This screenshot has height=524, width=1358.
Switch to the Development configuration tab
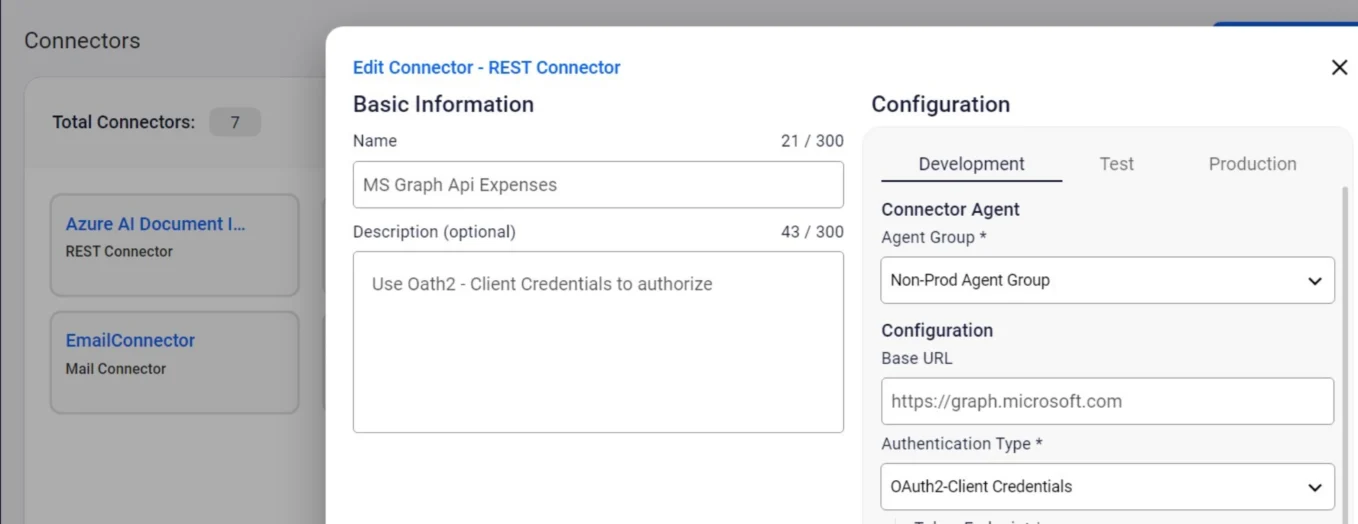pos(971,164)
